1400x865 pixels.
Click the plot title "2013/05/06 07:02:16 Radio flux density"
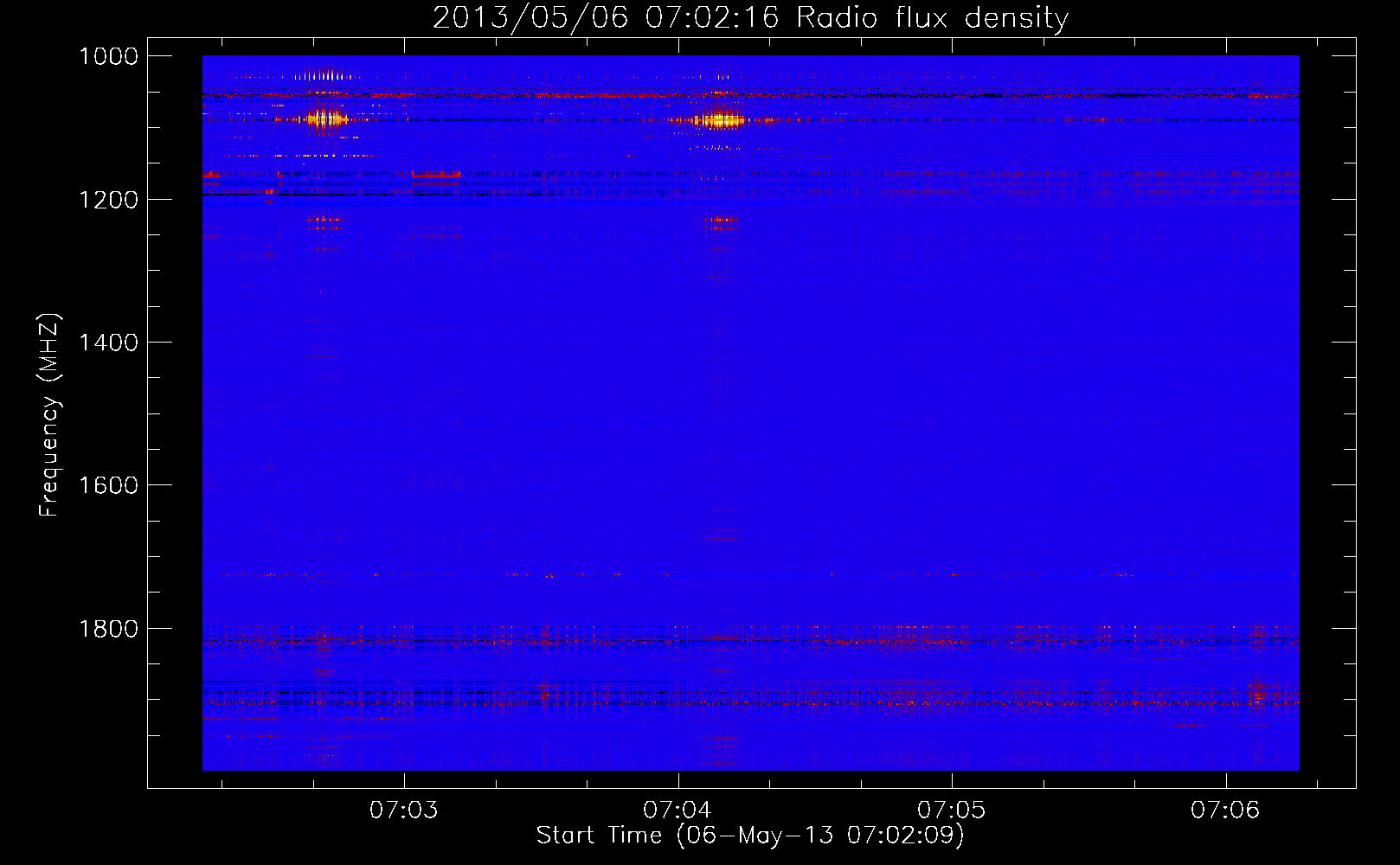750,17
